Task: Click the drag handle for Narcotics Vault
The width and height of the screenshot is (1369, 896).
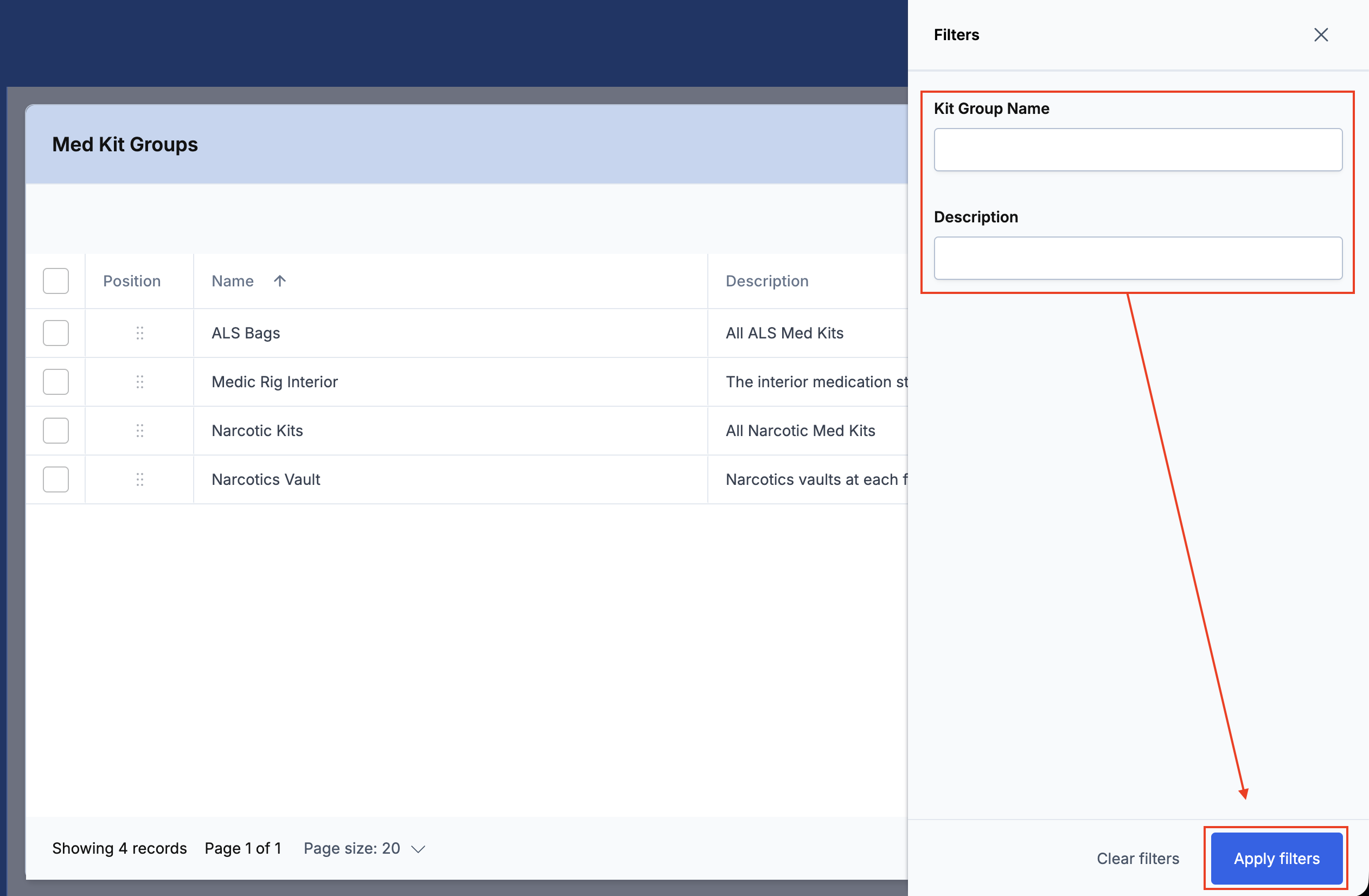Action: point(140,479)
